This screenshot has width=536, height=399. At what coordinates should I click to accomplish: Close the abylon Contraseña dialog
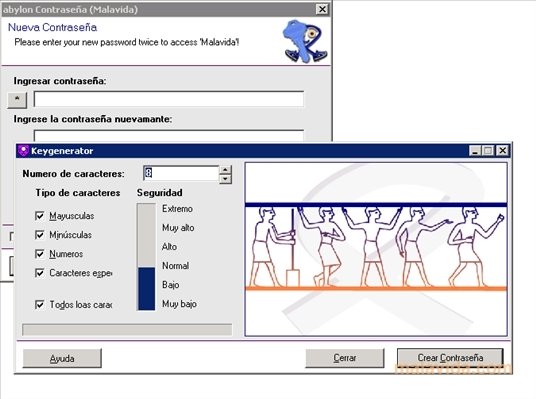[x=322, y=9]
